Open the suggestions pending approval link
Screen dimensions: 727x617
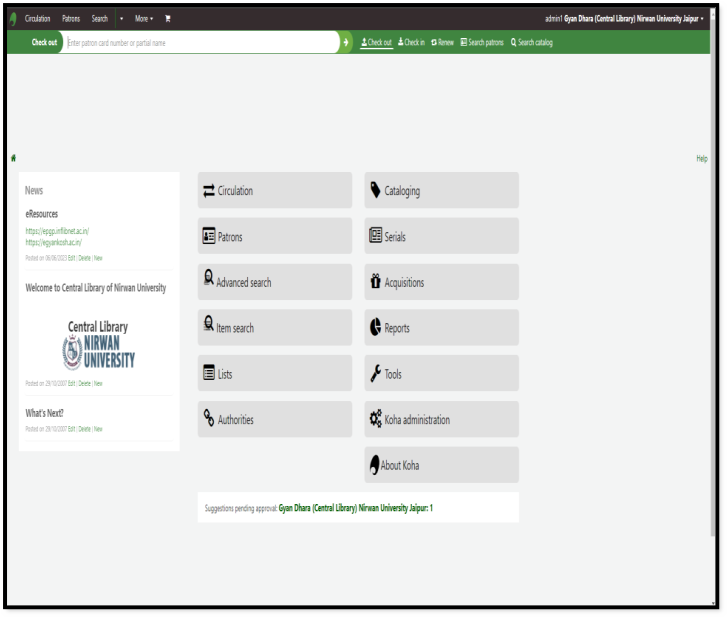point(356,509)
